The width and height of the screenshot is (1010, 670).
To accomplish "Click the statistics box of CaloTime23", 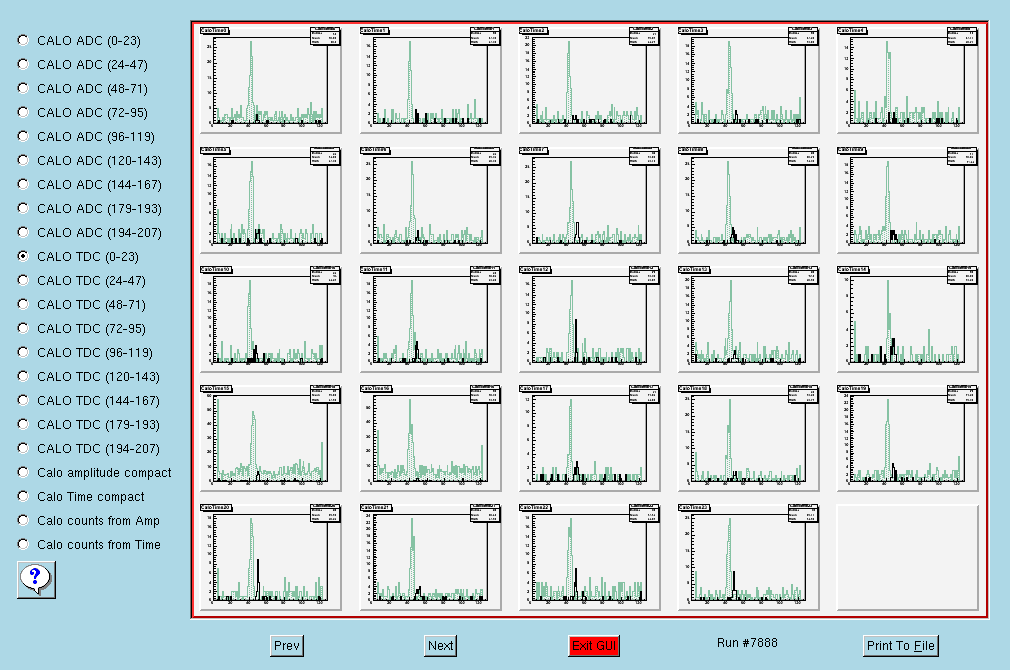I will (x=803, y=513).
